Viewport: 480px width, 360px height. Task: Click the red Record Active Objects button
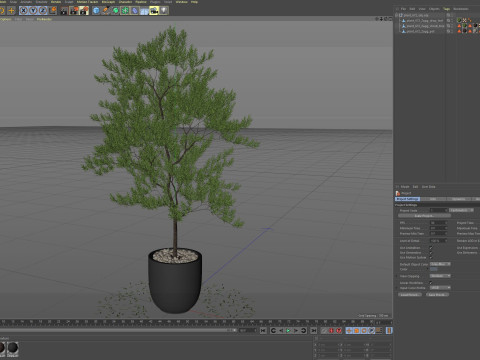[331, 331]
